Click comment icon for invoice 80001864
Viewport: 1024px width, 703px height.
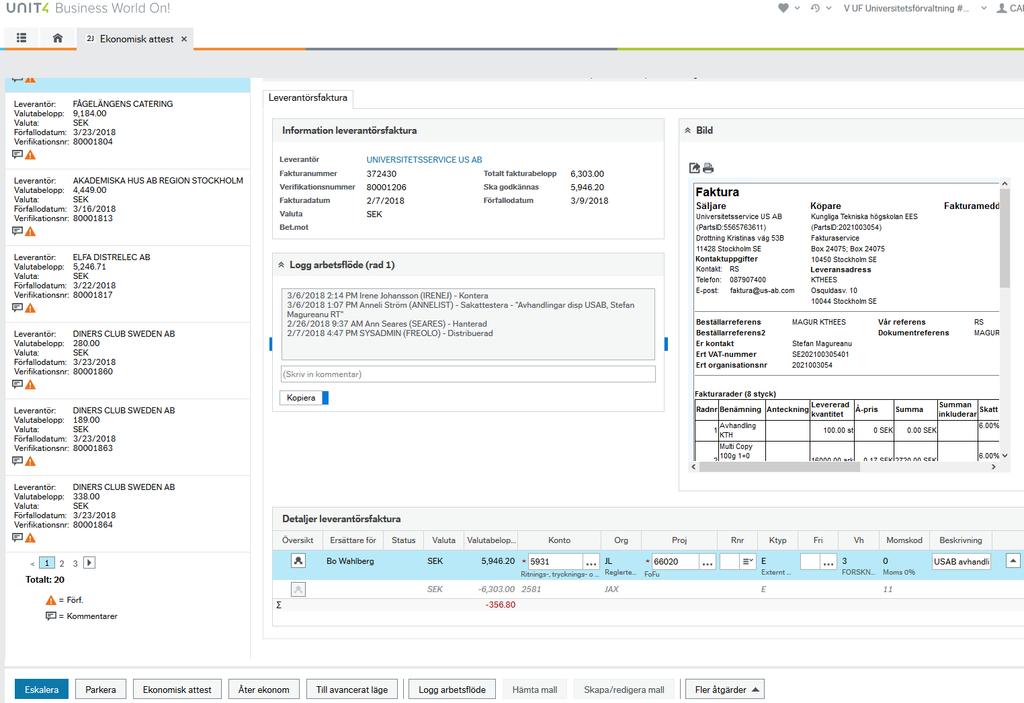(18, 538)
